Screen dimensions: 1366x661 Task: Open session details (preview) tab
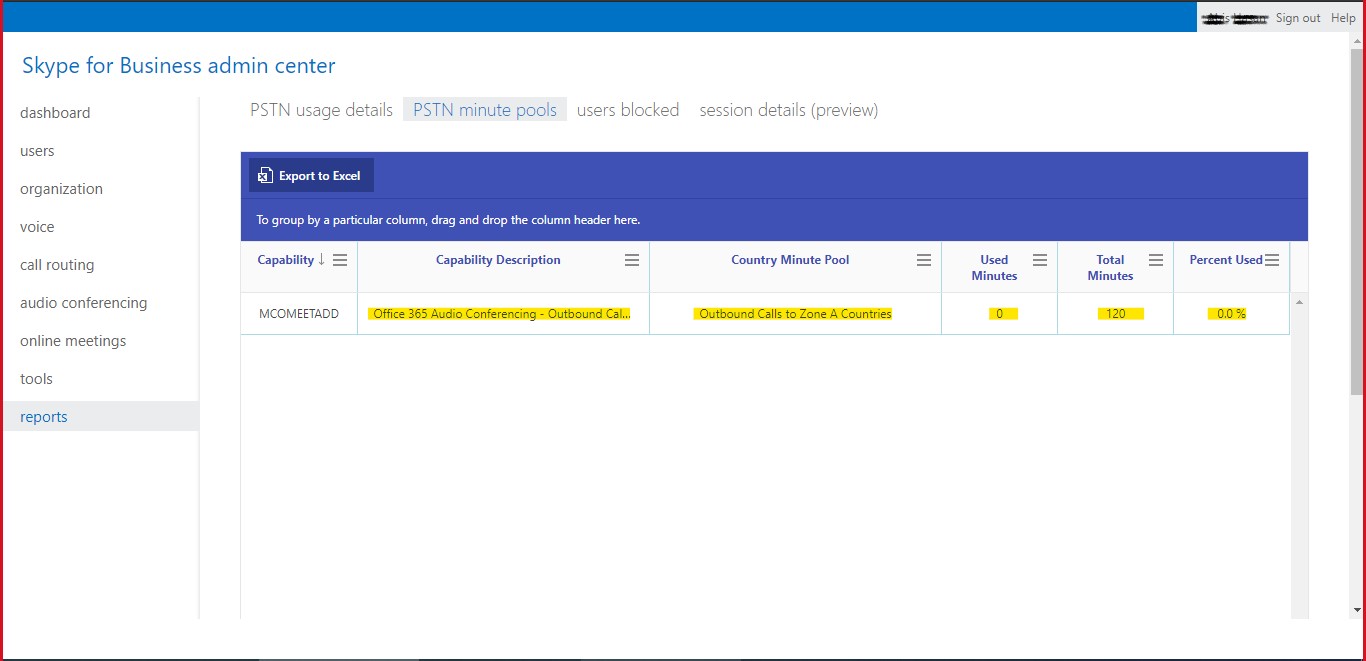(788, 110)
